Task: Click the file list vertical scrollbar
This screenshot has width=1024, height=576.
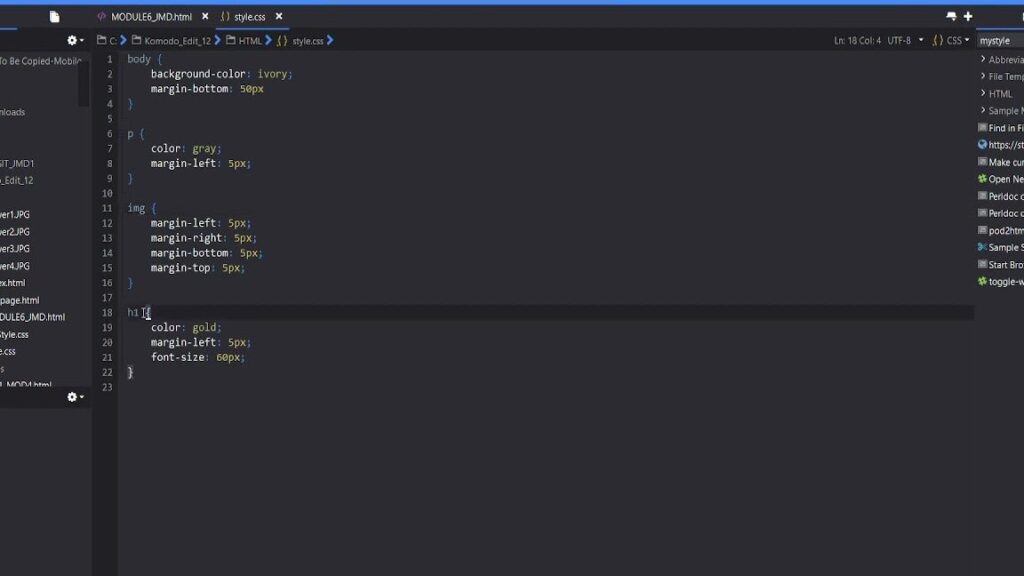Action: [85, 85]
